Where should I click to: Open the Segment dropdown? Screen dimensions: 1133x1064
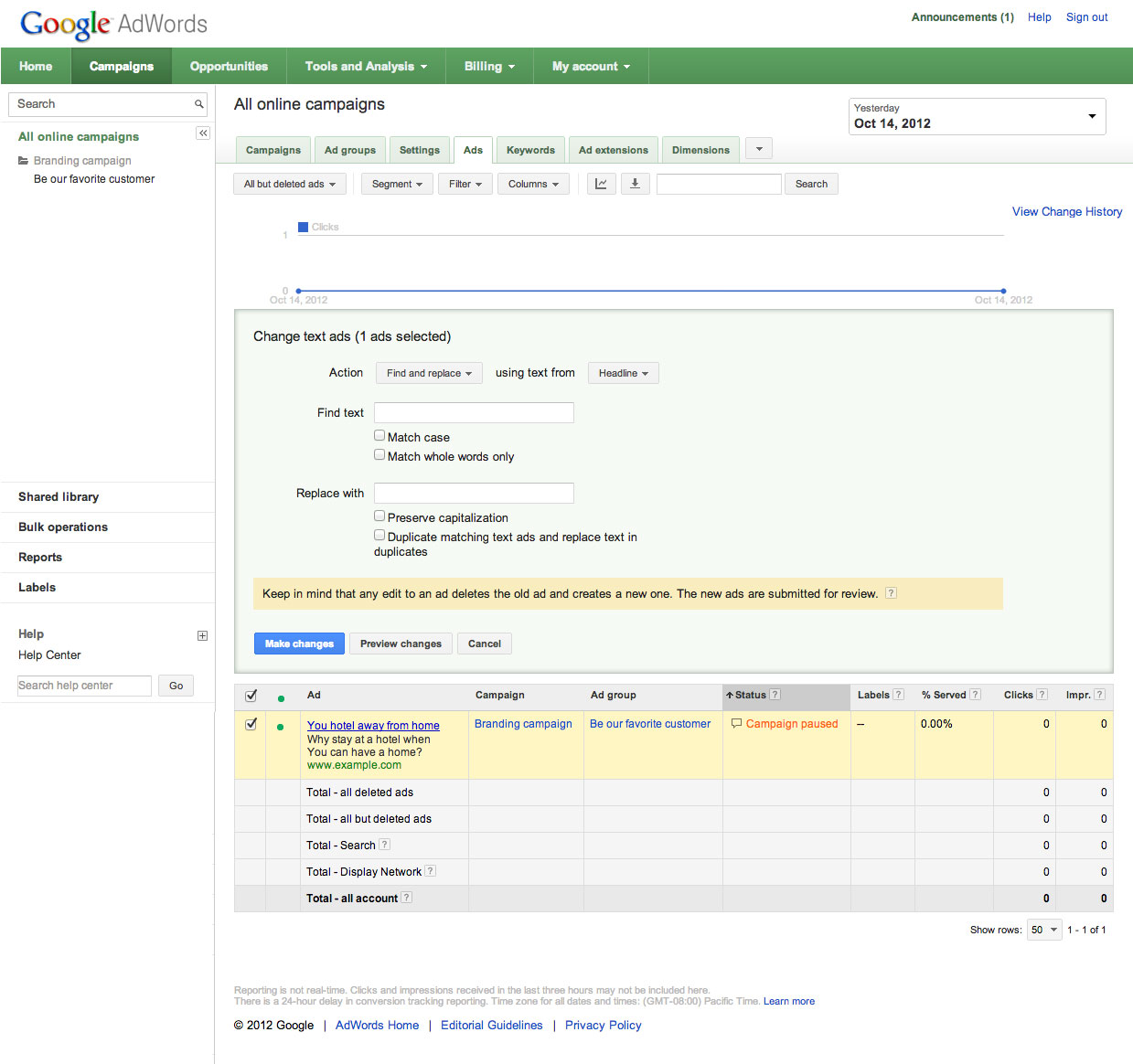tap(397, 184)
